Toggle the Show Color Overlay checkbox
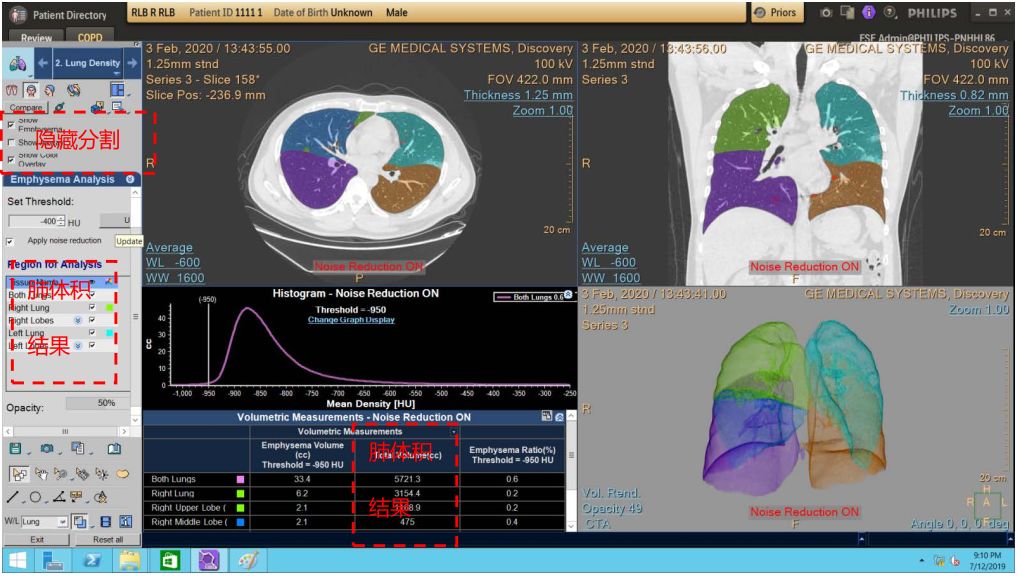The image size is (1018, 576). click(x=11, y=159)
